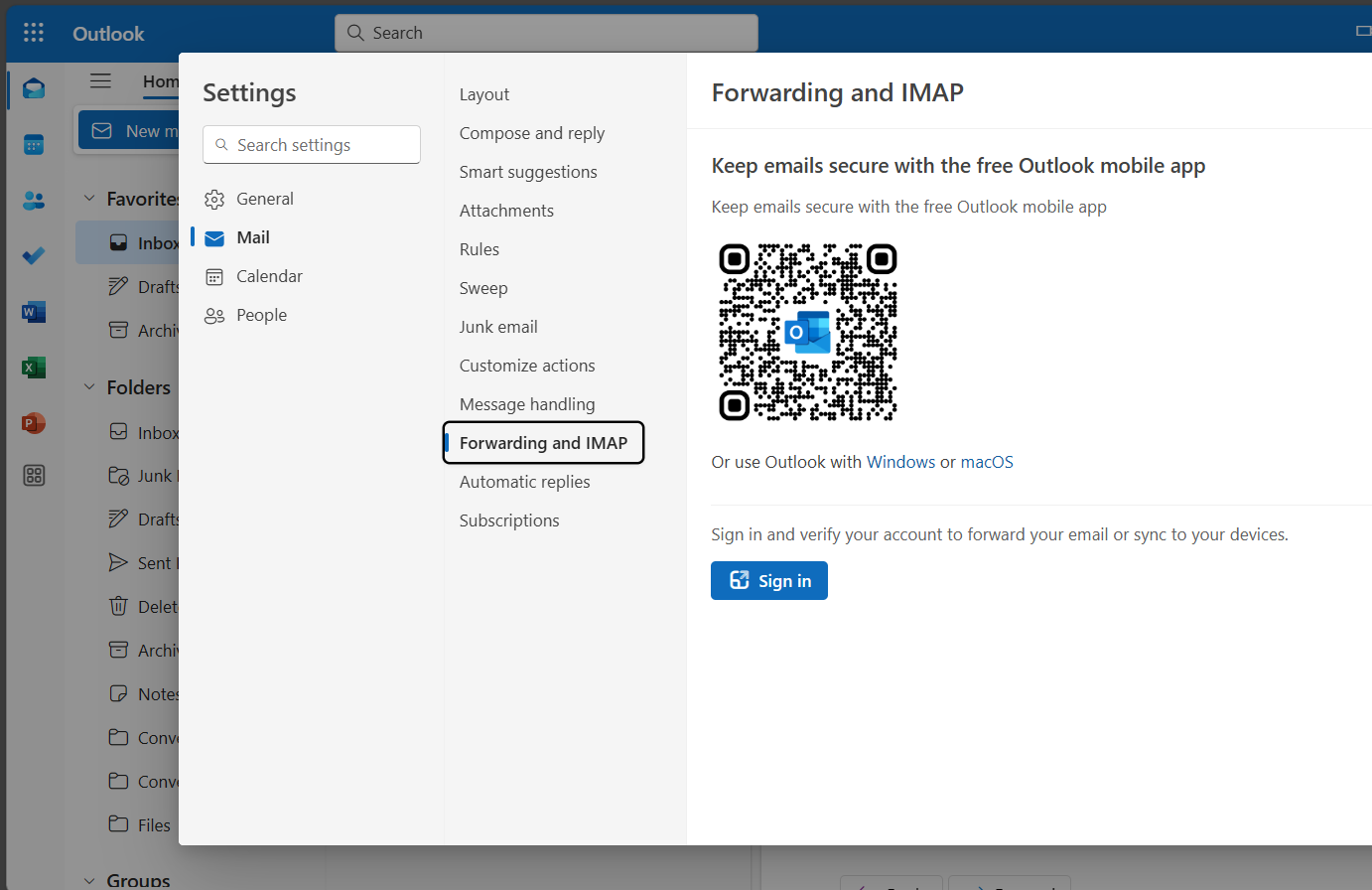Open the Sweep settings page
This screenshot has width=1372, height=890.
coord(483,288)
